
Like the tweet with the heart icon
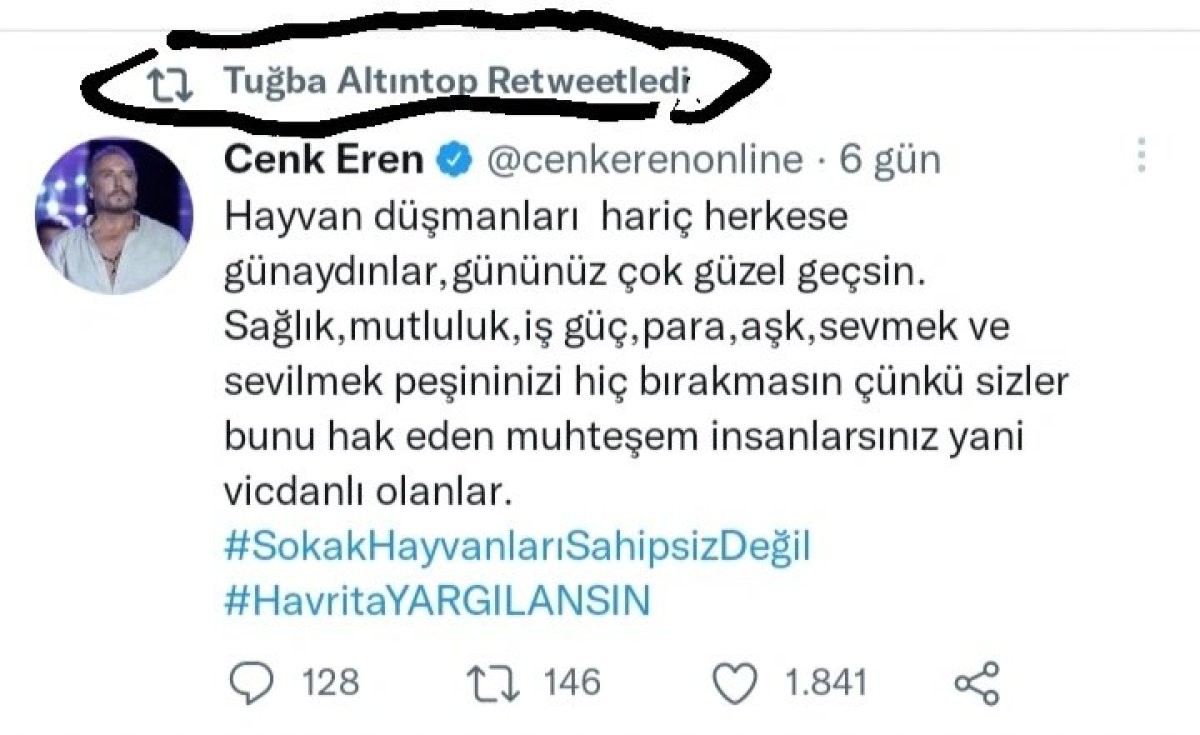738,684
